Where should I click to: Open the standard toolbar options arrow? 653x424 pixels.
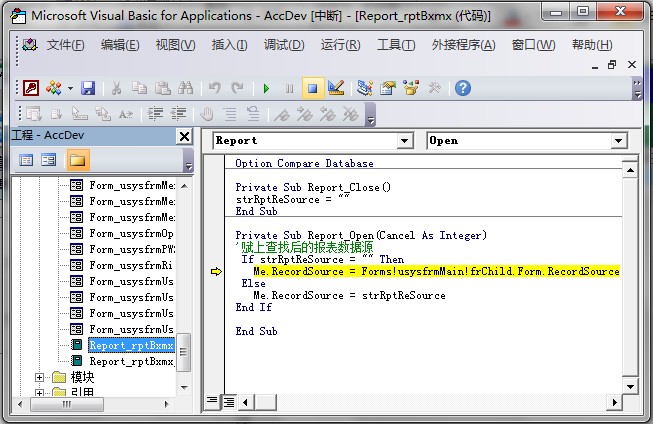[x=637, y=89]
